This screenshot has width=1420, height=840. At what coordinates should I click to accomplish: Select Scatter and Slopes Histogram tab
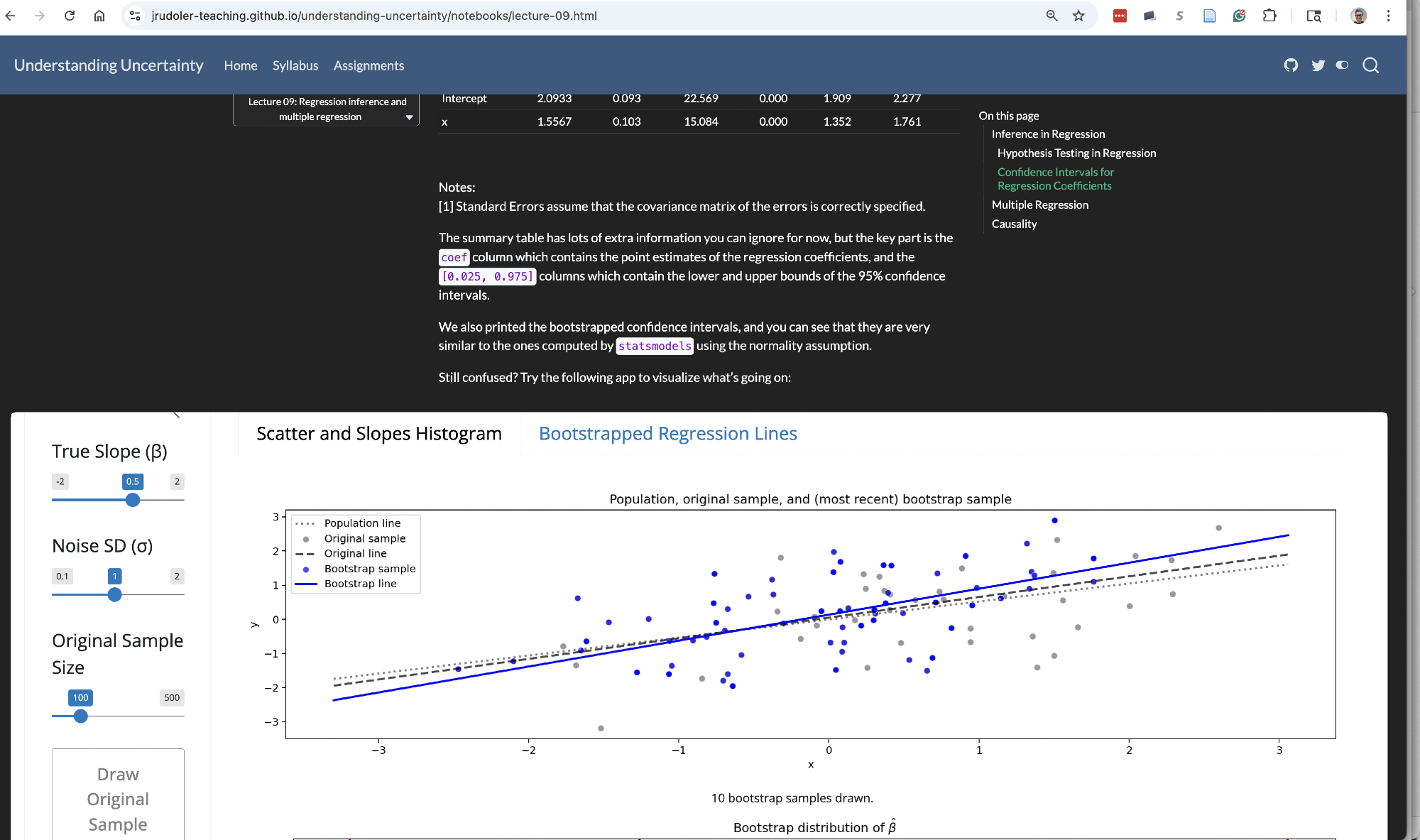[x=378, y=433]
